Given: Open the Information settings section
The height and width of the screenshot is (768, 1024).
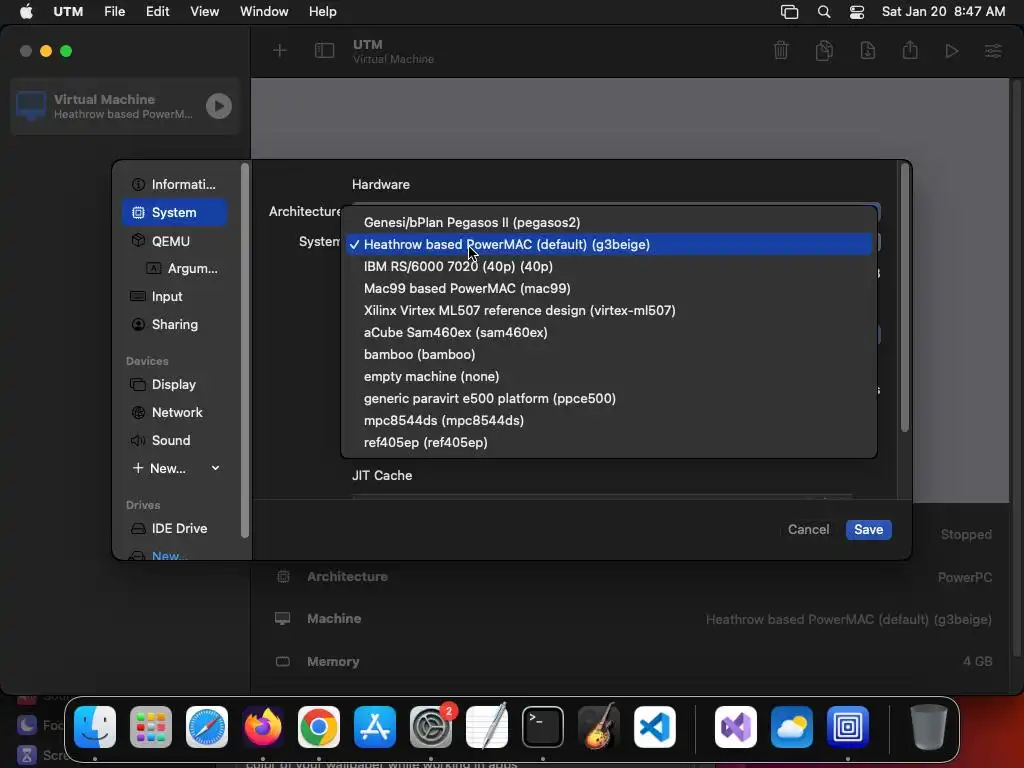Looking at the screenshot, I should click(174, 184).
